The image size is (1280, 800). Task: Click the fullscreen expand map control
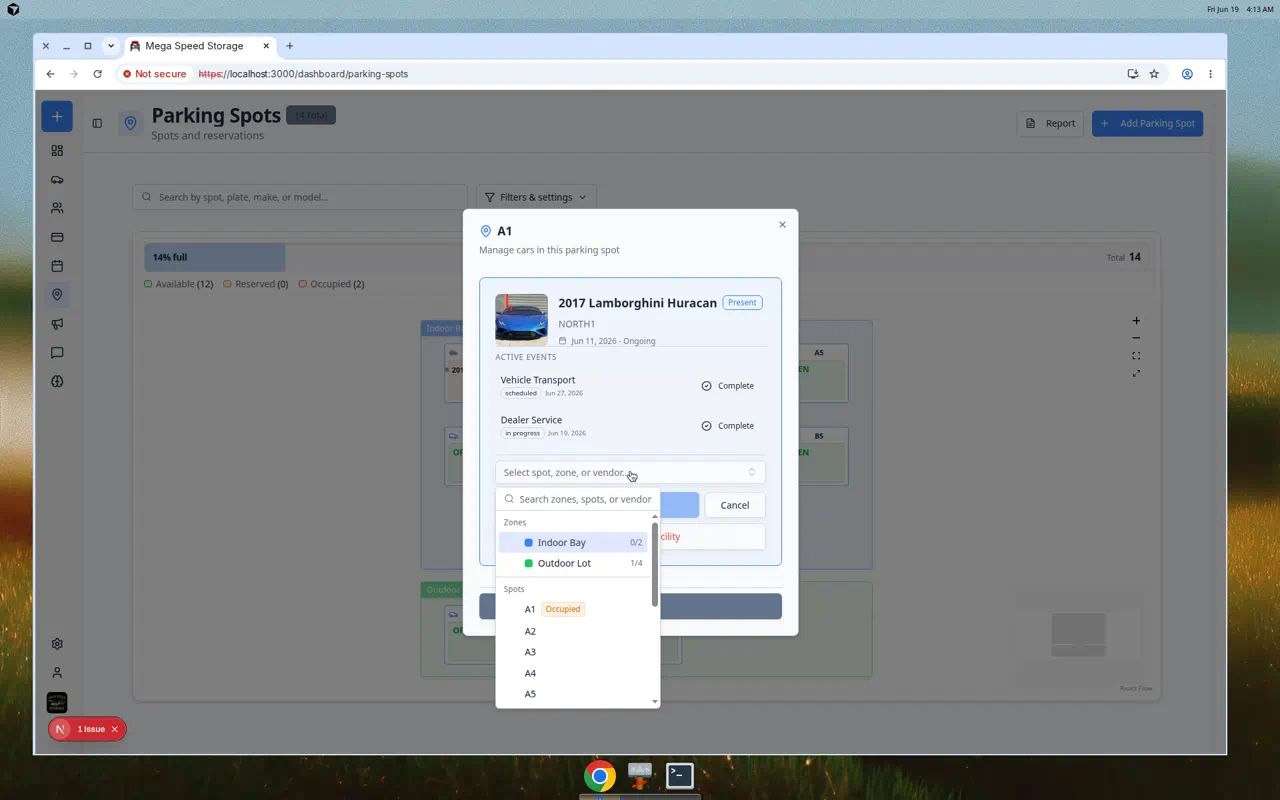[x=1136, y=374]
